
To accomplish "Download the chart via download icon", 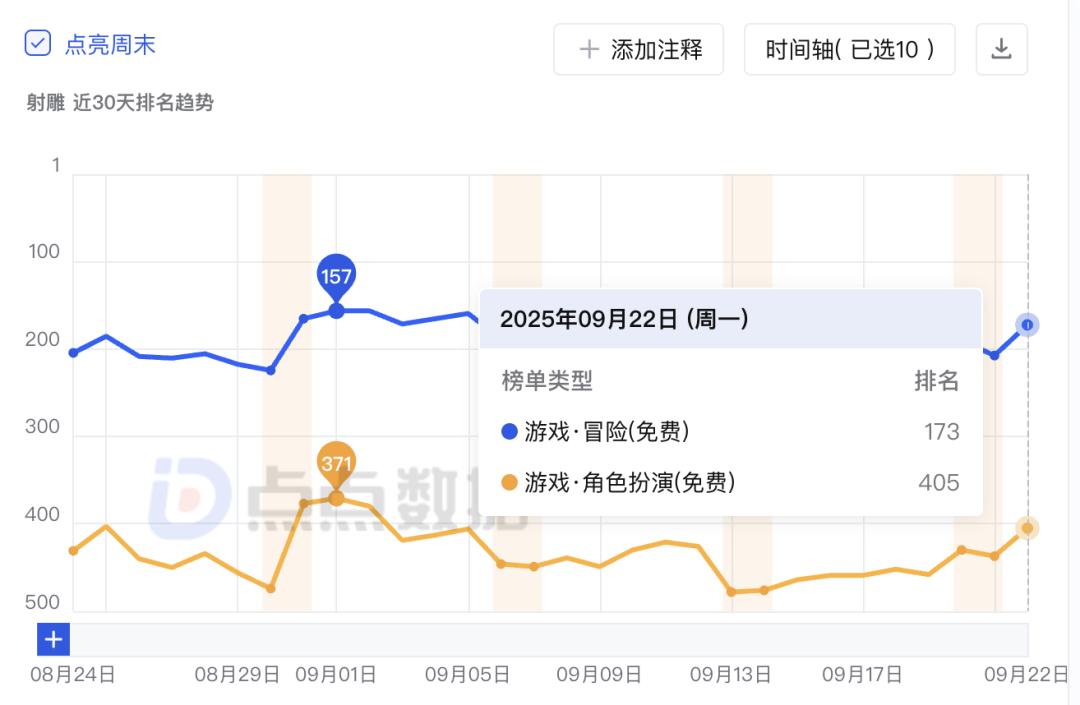I will point(1001,49).
